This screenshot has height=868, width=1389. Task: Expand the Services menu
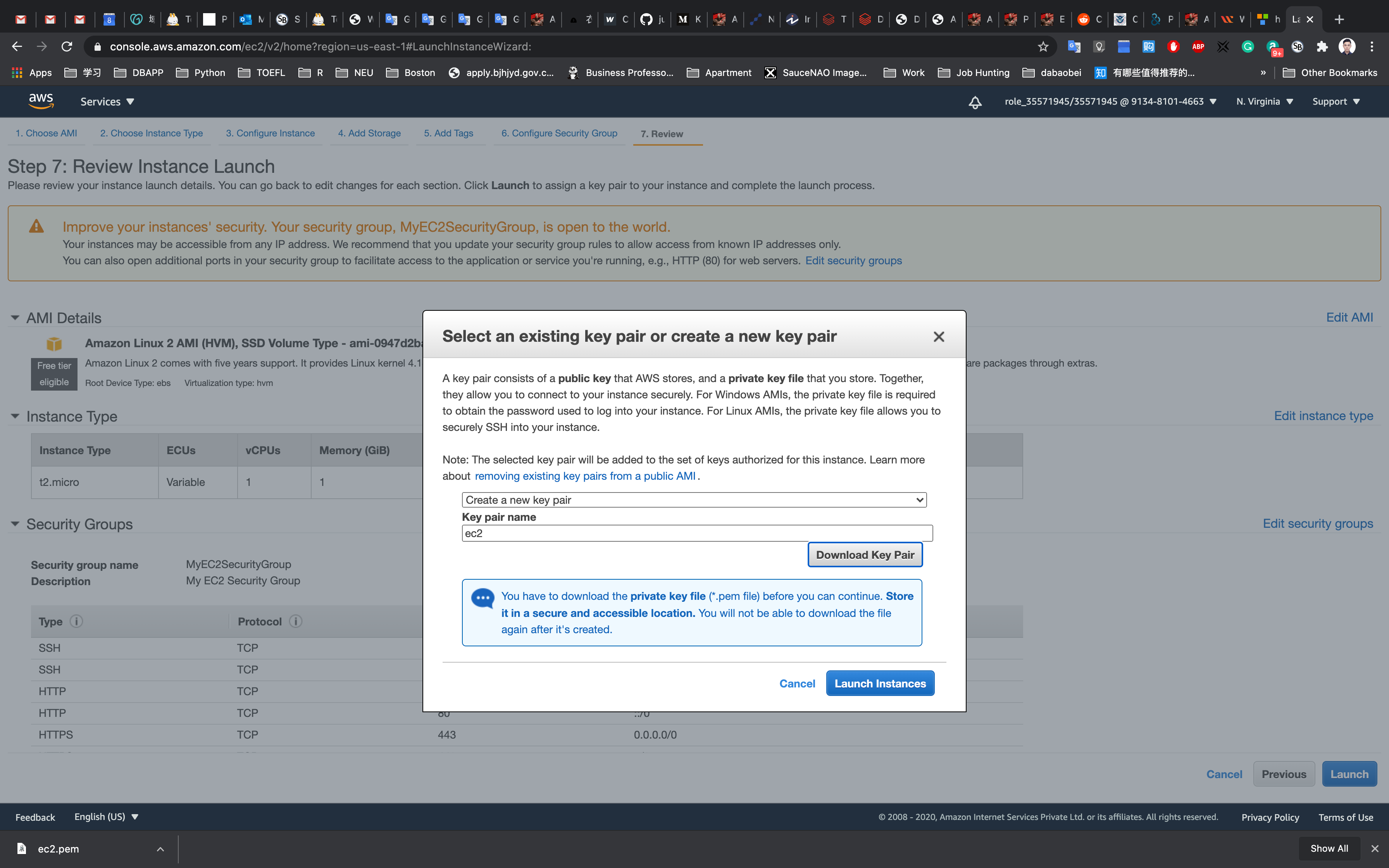[107, 102]
